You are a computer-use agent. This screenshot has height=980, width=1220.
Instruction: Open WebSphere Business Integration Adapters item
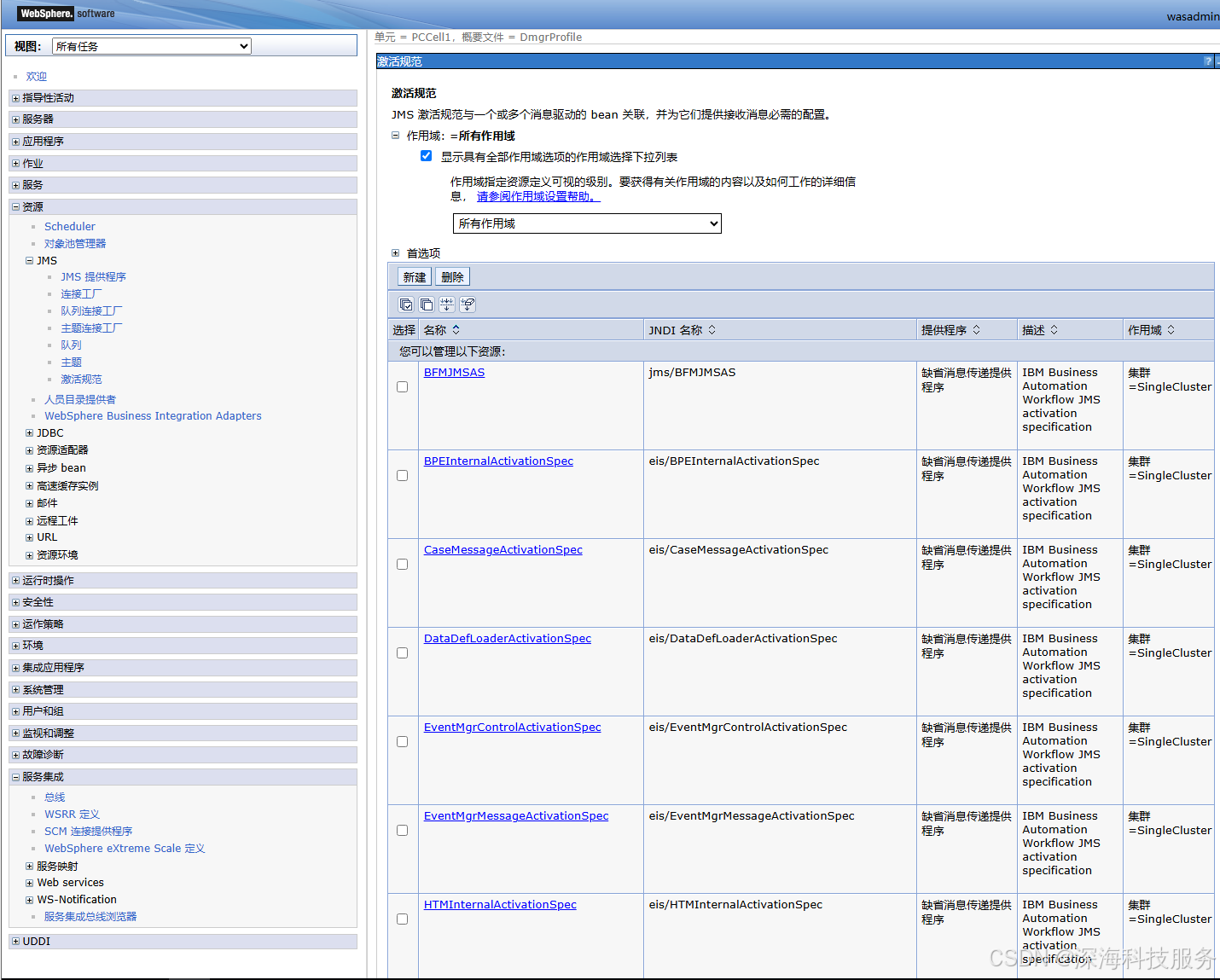[153, 416]
